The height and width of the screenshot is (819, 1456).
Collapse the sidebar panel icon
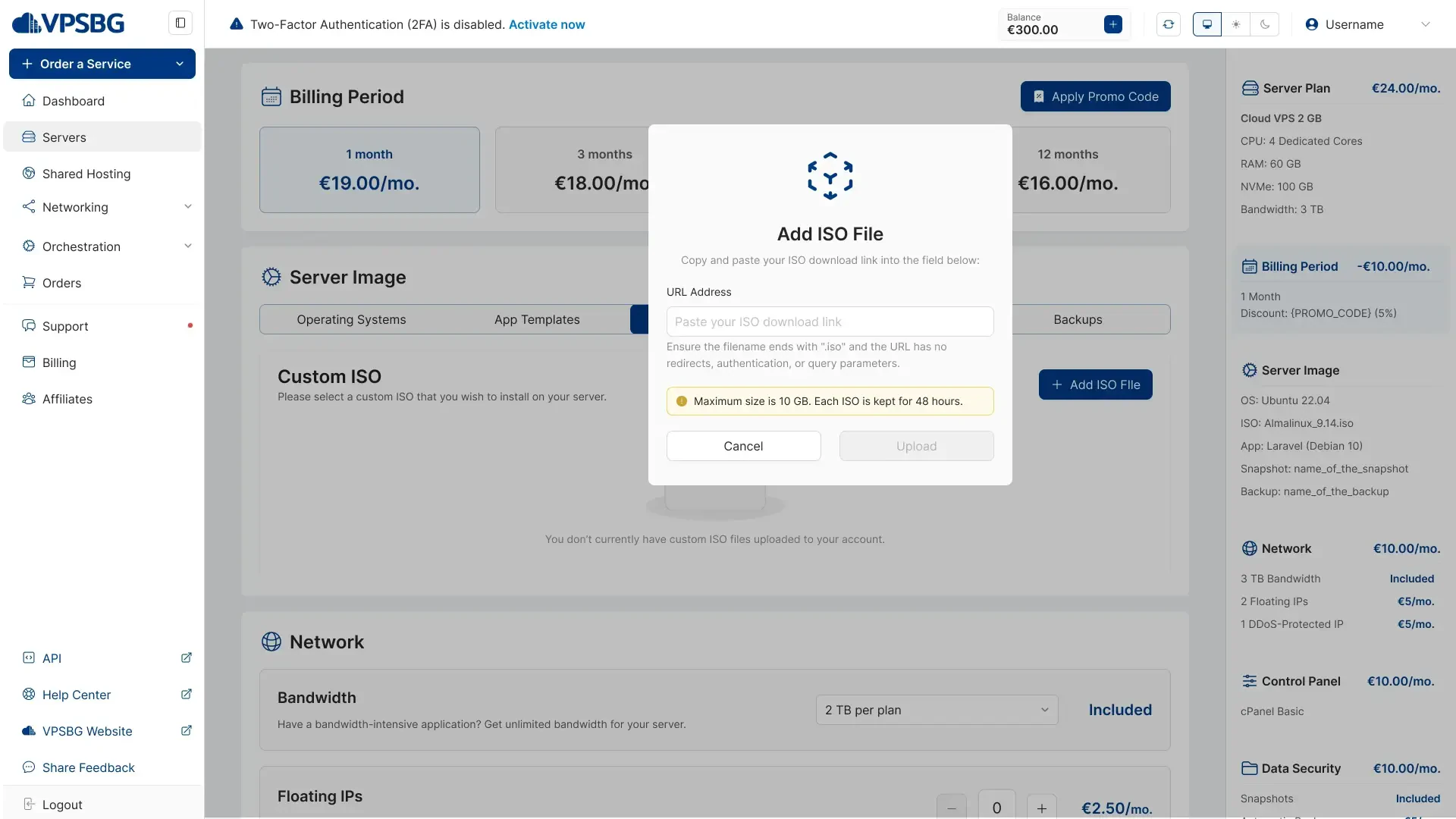click(180, 23)
